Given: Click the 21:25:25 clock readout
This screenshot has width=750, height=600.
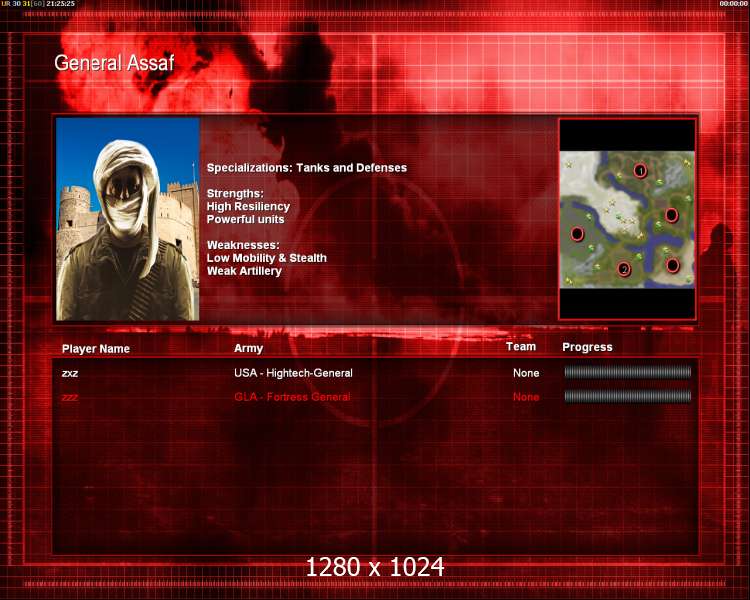Looking at the screenshot, I should (x=60, y=4).
